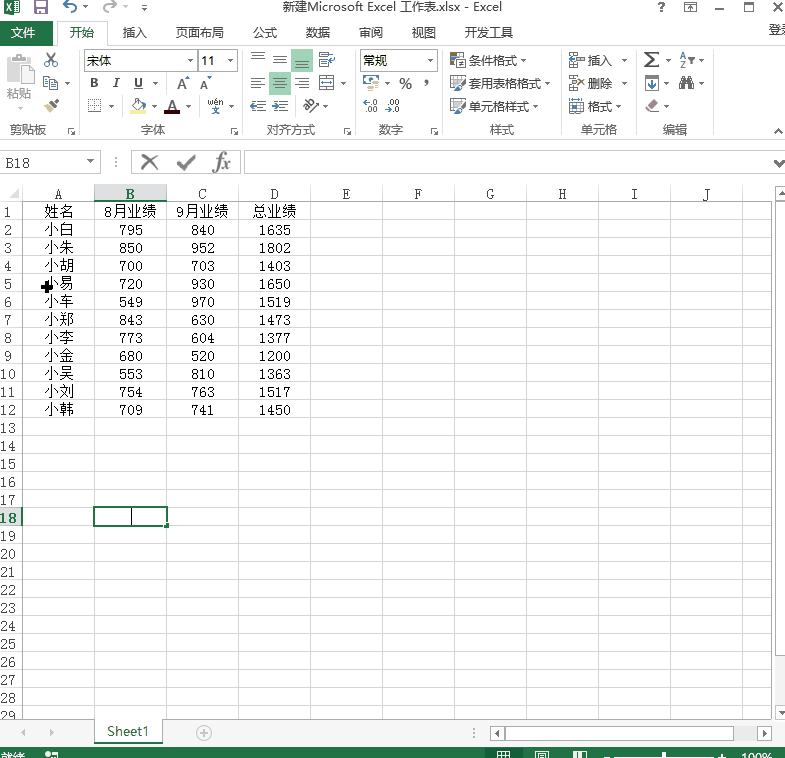Cancel formula entry with X icon

tap(149, 162)
